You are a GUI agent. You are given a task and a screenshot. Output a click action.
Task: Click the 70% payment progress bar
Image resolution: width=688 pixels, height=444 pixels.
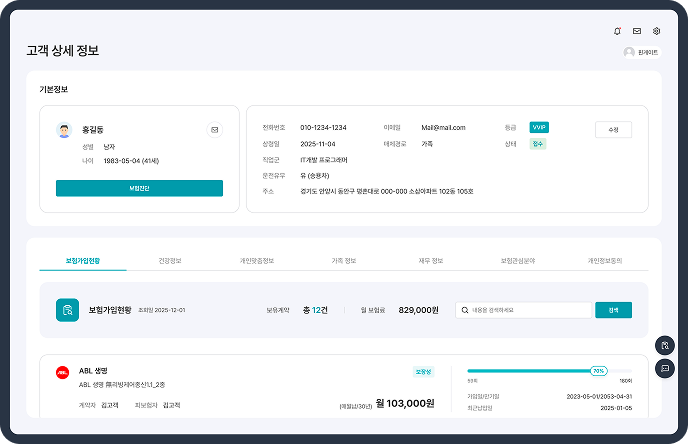[x=549, y=370]
